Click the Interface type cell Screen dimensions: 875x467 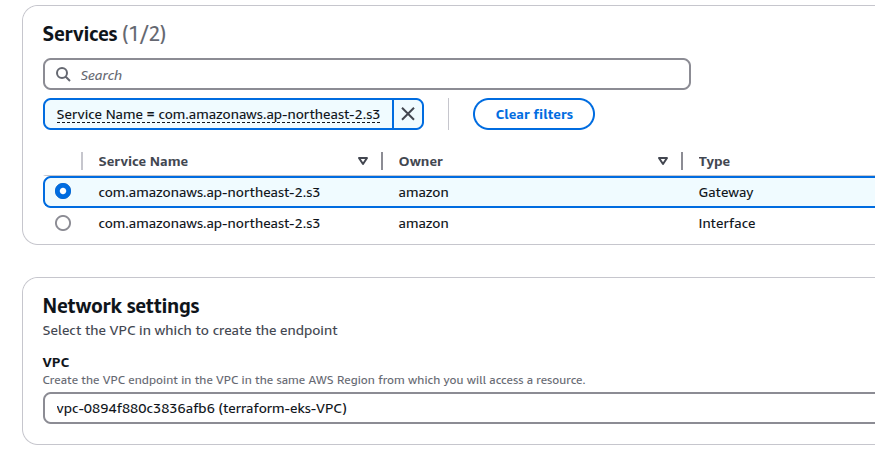tap(727, 224)
